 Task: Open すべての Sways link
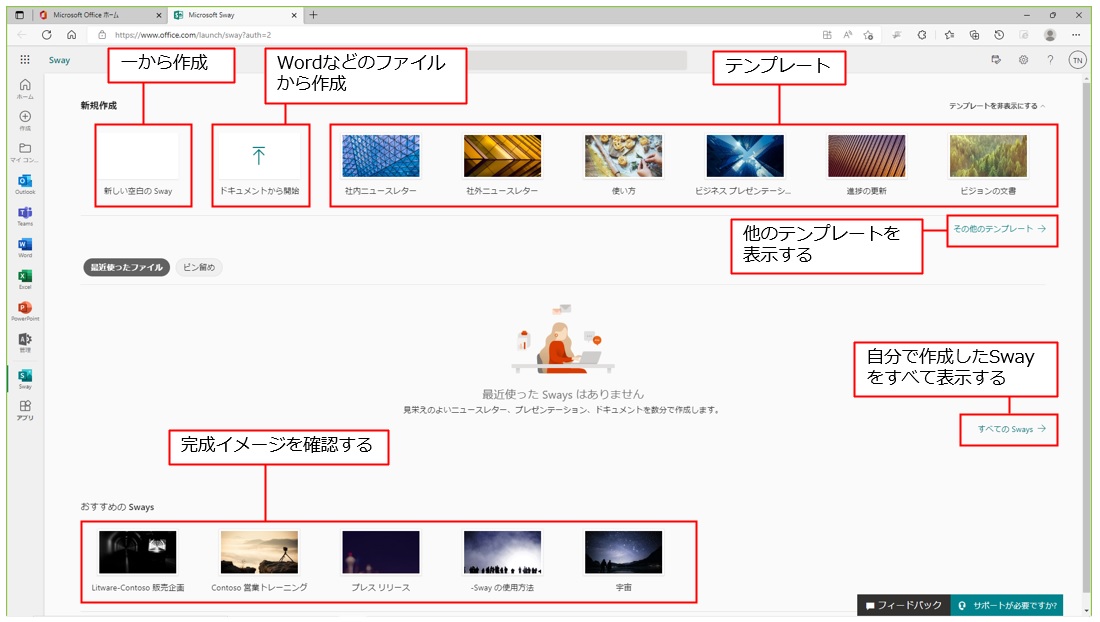tap(1011, 429)
